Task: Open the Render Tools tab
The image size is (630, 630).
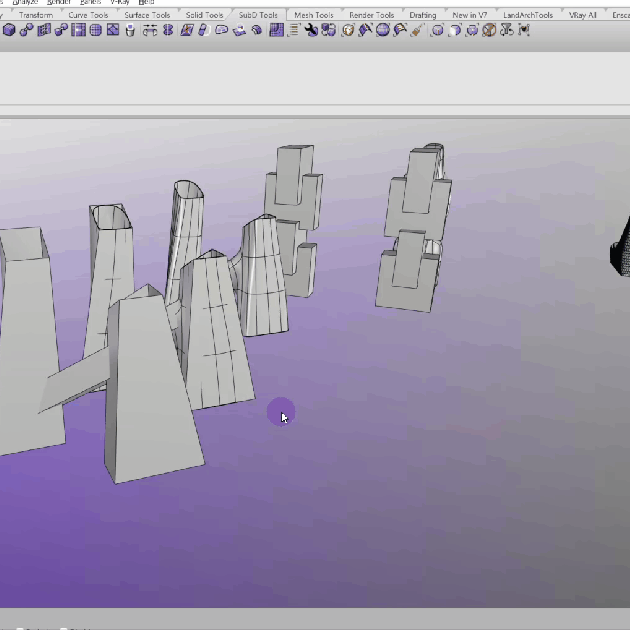Action: [x=370, y=15]
